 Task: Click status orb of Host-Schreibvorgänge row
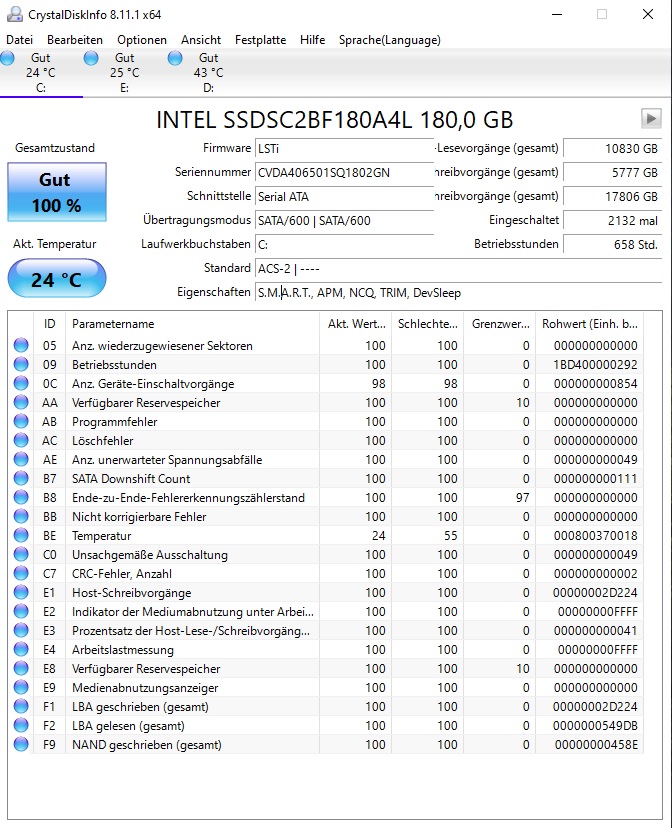pos(21,592)
